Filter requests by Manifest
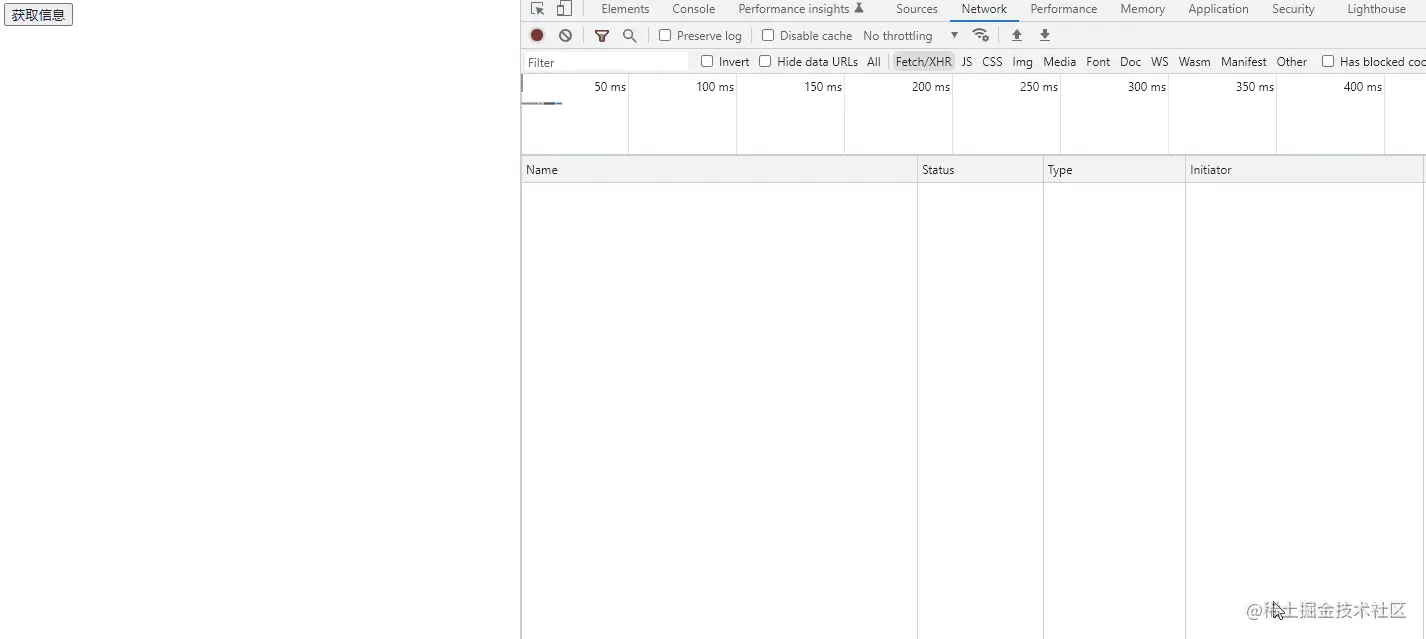Viewport: 1426px width, 639px height. 1243,62
